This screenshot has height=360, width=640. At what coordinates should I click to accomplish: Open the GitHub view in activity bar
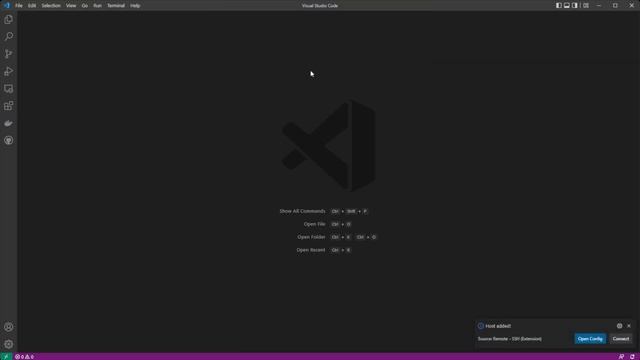pos(9,140)
